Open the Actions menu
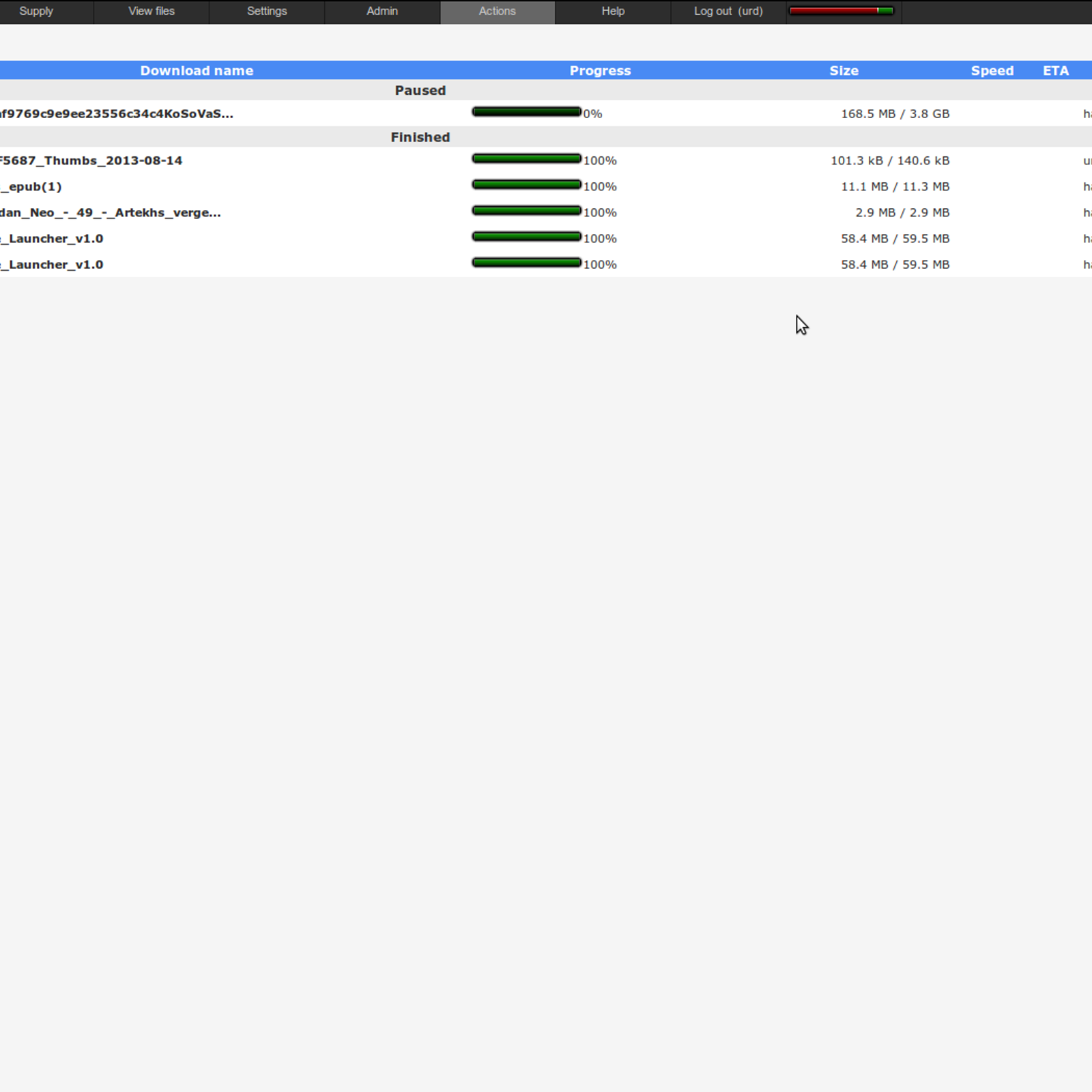The width and height of the screenshot is (1092, 1092). (x=498, y=12)
